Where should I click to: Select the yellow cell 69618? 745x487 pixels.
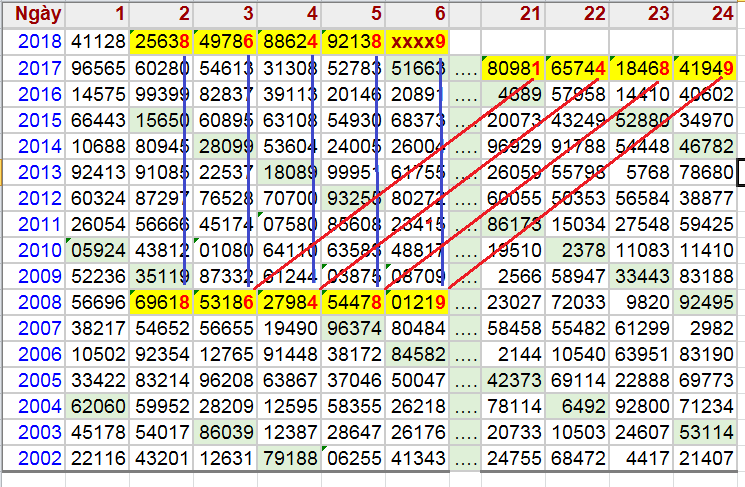click(160, 302)
